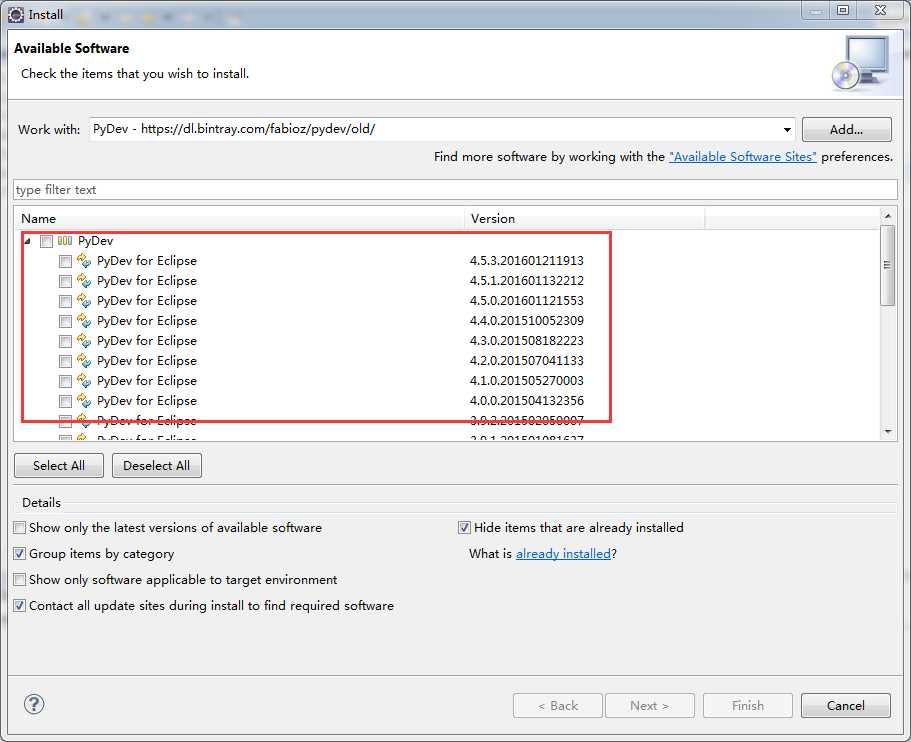Image resolution: width=911 pixels, height=742 pixels.
Task: Toggle Group items by category
Action: coord(20,553)
